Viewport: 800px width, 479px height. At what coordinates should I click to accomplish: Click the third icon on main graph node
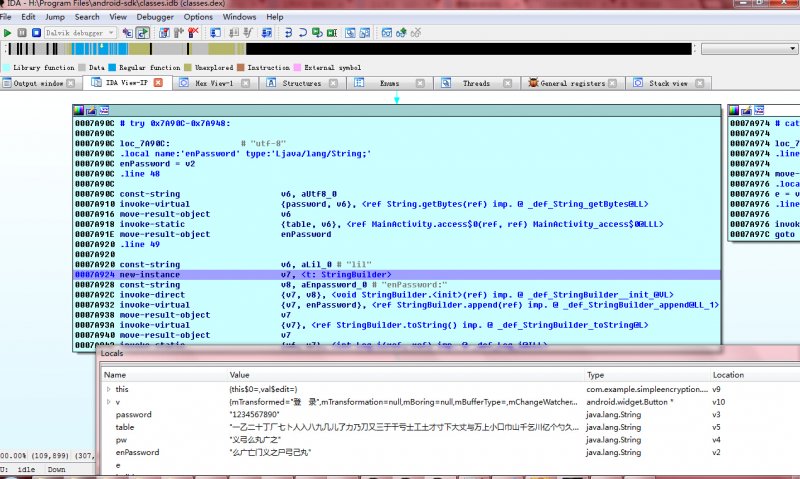point(104,110)
